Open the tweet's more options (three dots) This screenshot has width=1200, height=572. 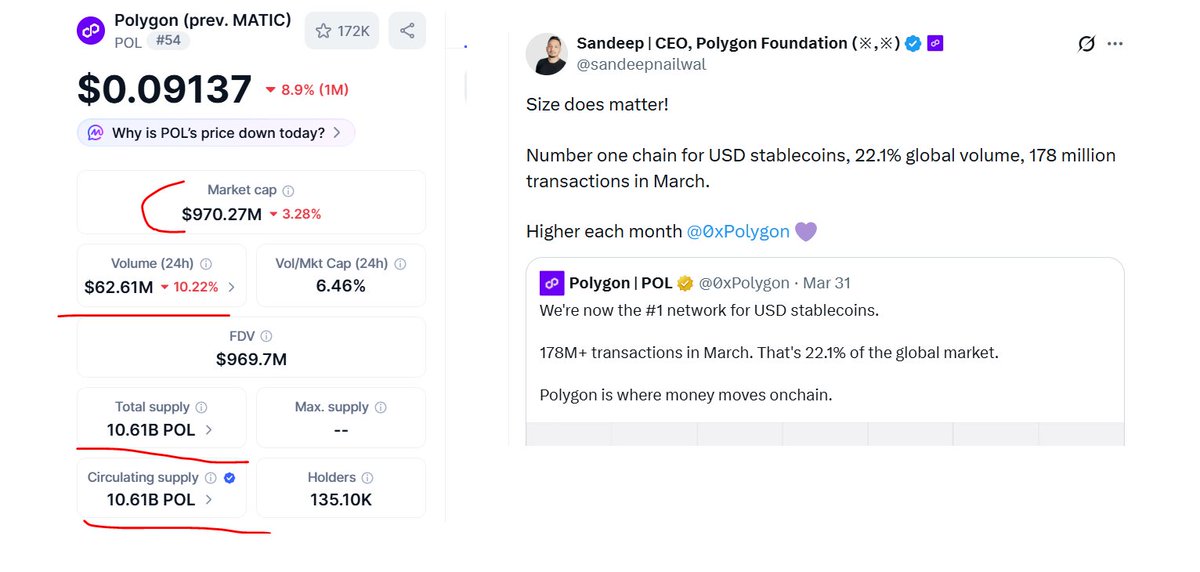tap(1115, 44)
